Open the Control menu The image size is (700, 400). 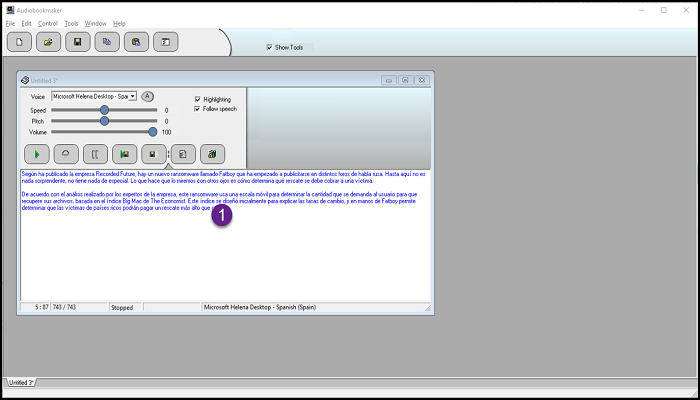[x=47, y=23]
